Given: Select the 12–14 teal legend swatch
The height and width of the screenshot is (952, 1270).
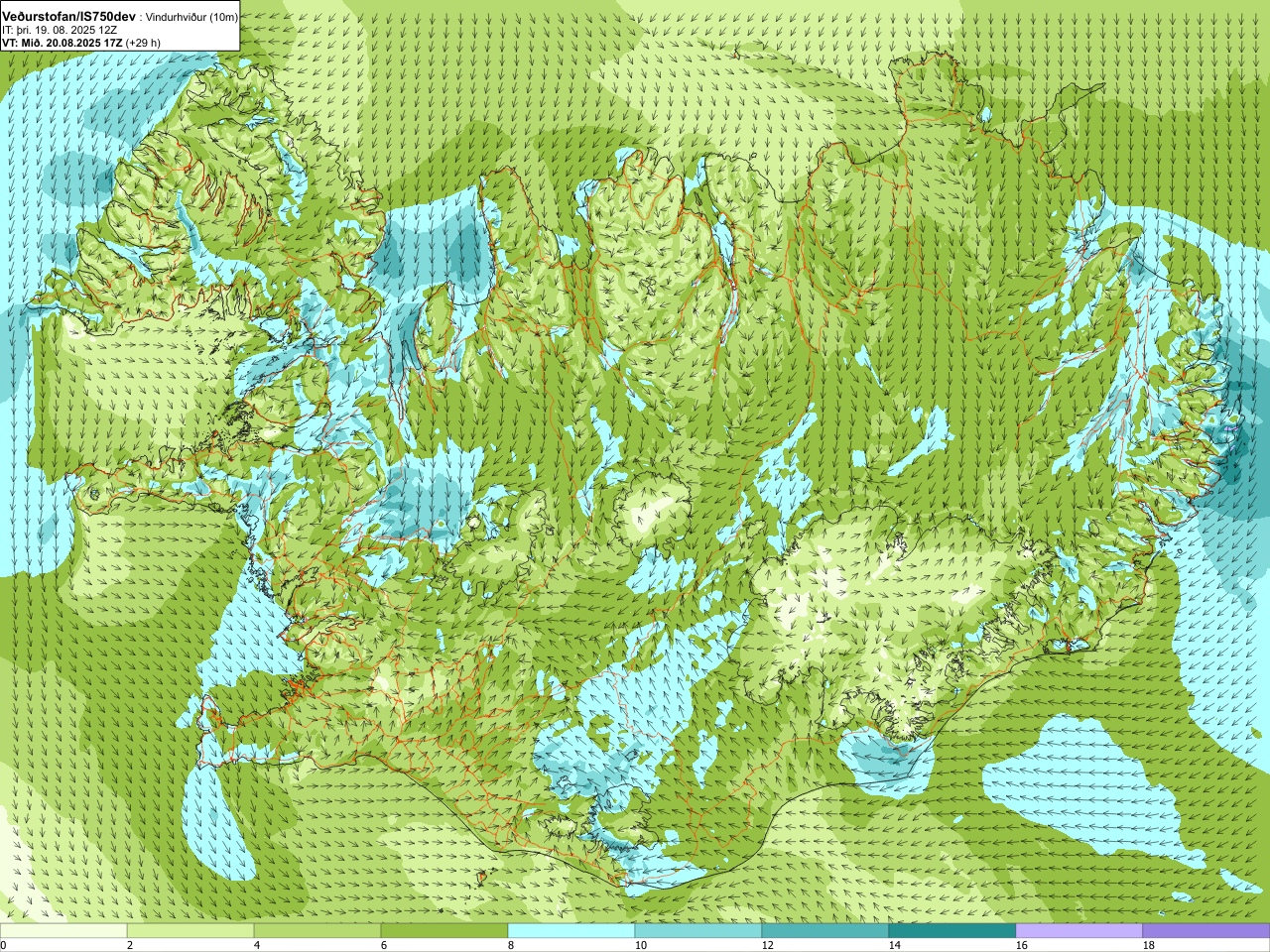Looking at the screenshot, I should coord(825,931).
